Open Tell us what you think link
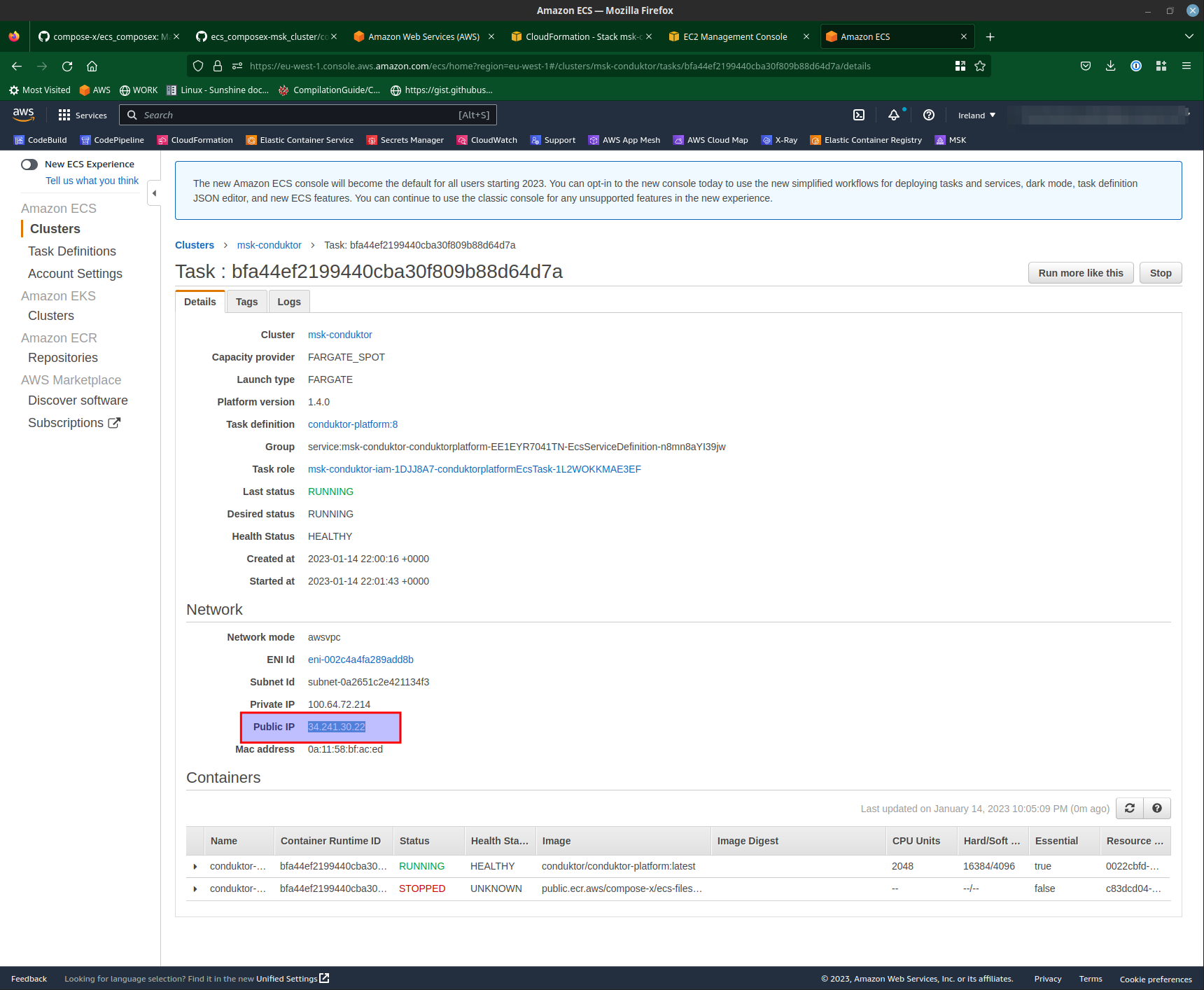Viewport: 1204px width, 990px height. click(92, 181)
